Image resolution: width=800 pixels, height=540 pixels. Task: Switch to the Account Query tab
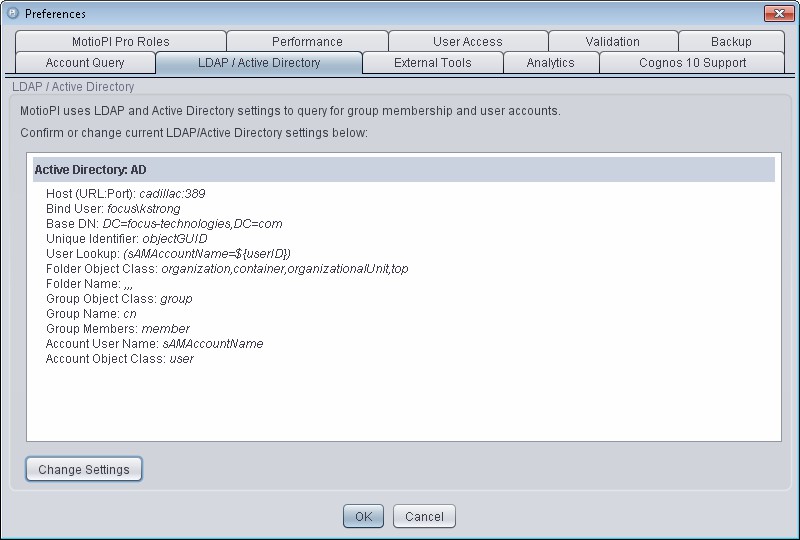click(85, 63)
